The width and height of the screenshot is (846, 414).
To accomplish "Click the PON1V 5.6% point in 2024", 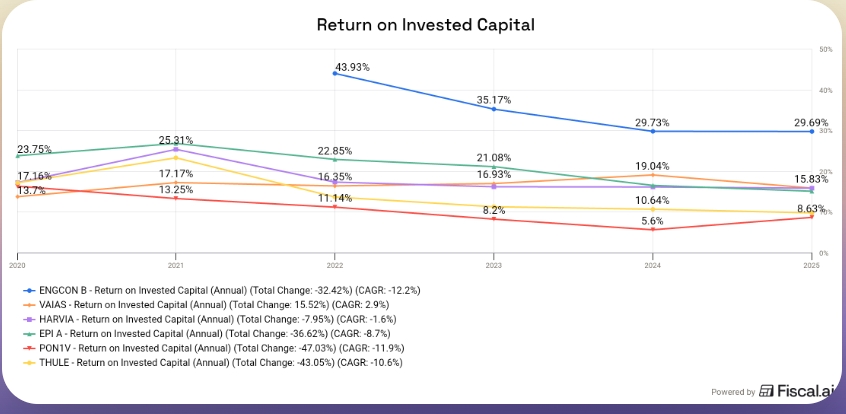I will 652,229.
